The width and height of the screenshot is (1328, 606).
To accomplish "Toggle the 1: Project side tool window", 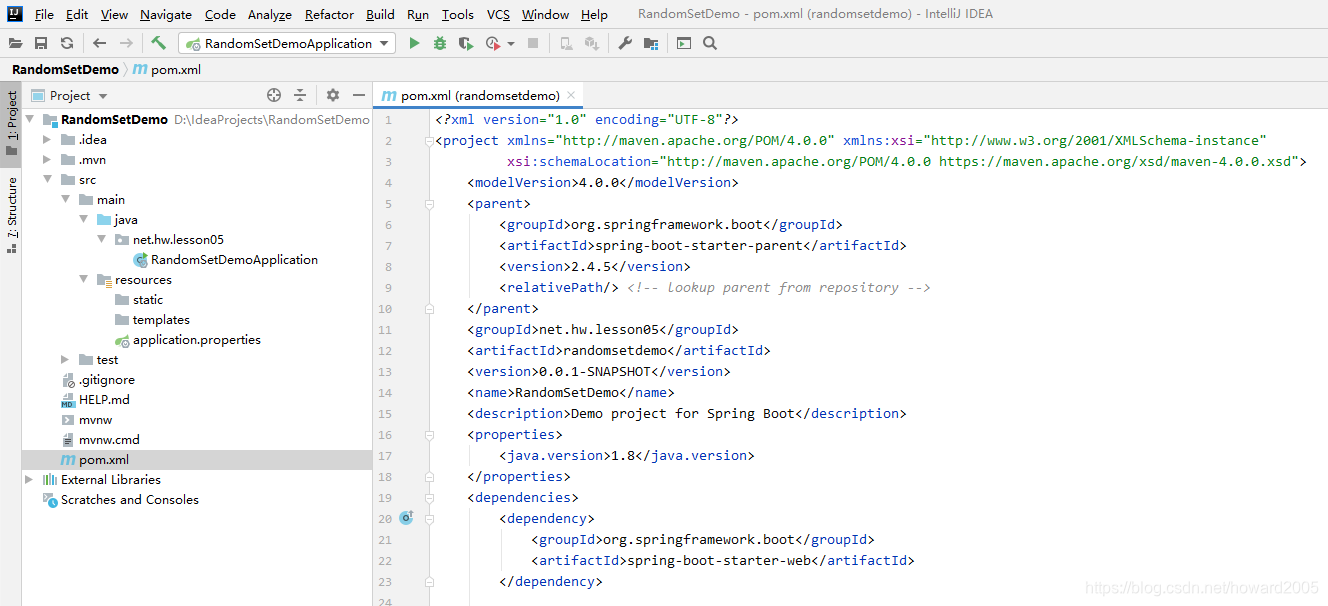I will coord(12,123).
